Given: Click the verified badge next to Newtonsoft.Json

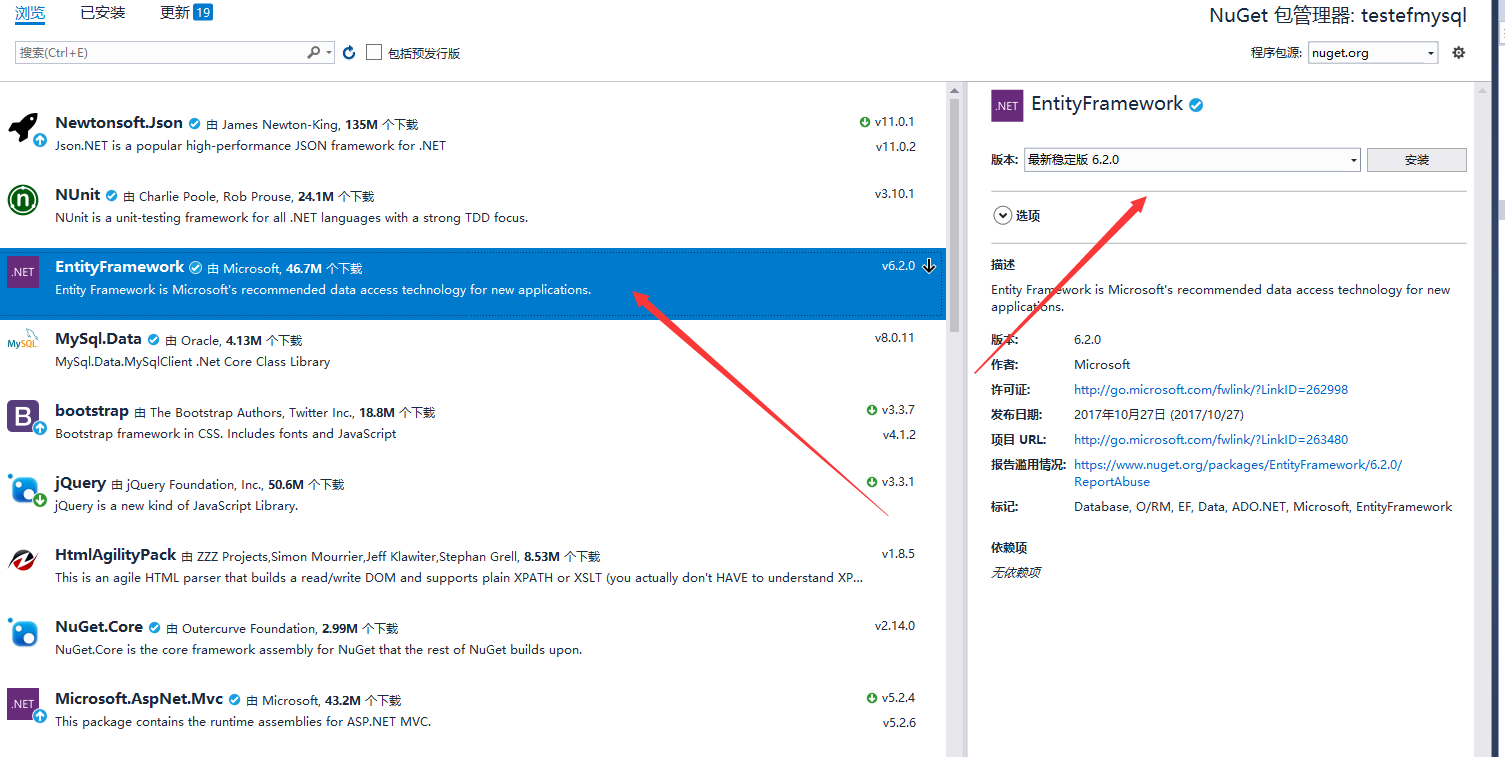Looking at the screenshot, I should point(195,124).
